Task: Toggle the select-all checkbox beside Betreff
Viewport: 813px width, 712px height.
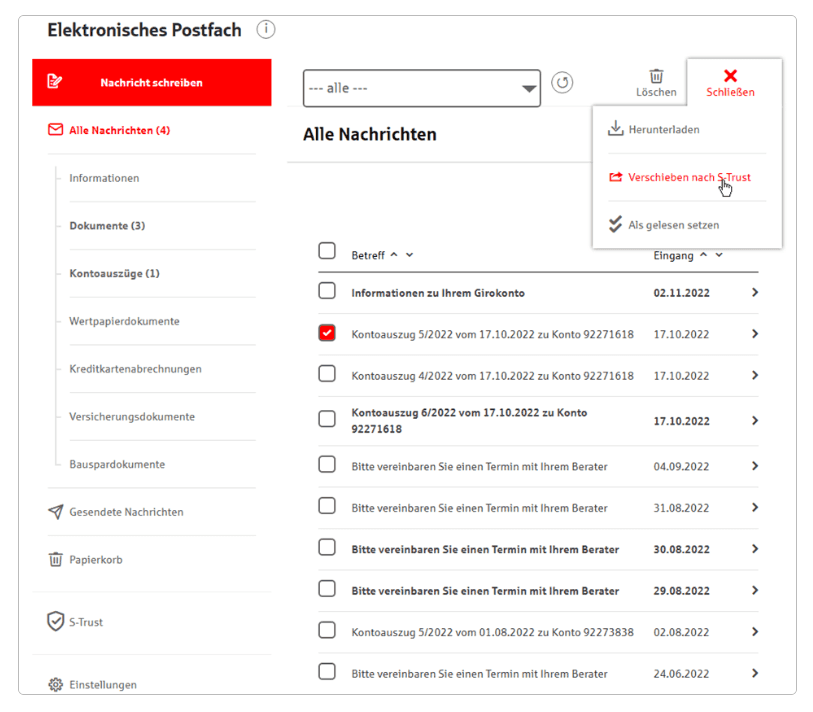Action: (327, 250)
